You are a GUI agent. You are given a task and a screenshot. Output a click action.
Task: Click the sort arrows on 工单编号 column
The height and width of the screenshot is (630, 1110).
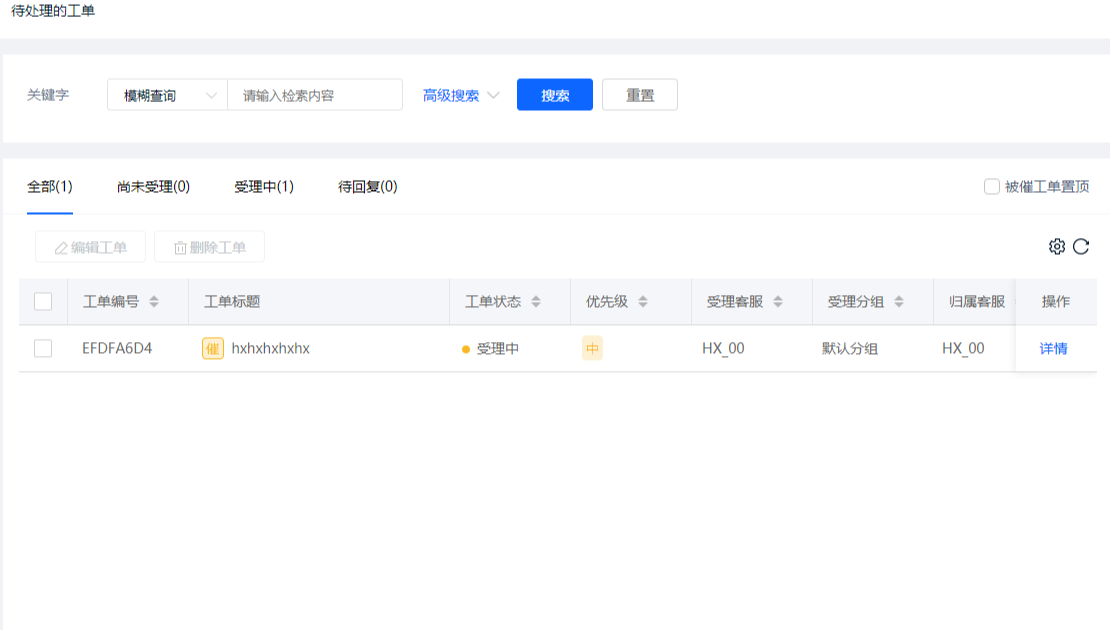(154, 302)
